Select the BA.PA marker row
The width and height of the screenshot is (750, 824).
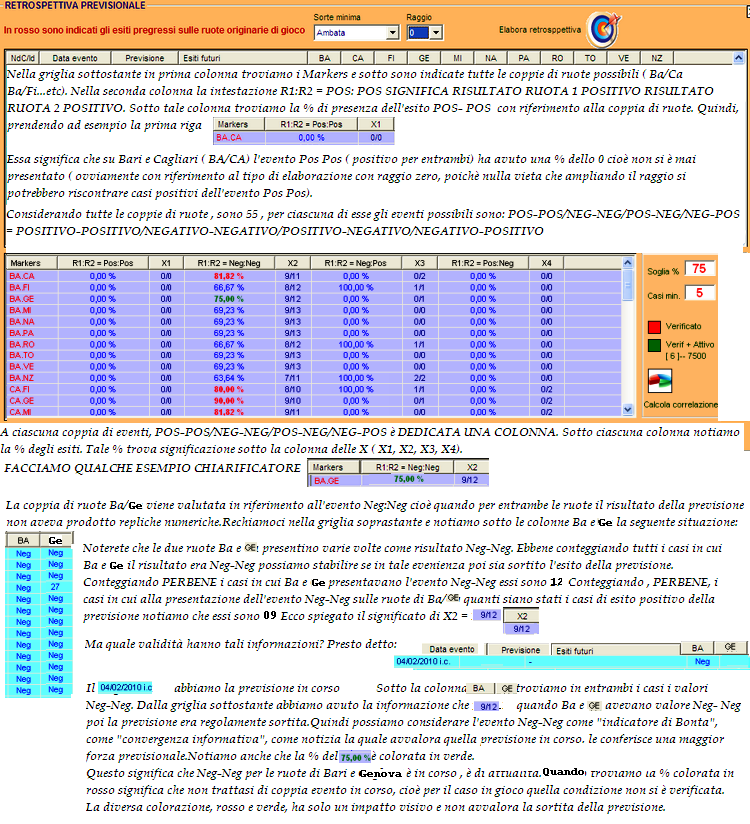(x=314, y=333)
